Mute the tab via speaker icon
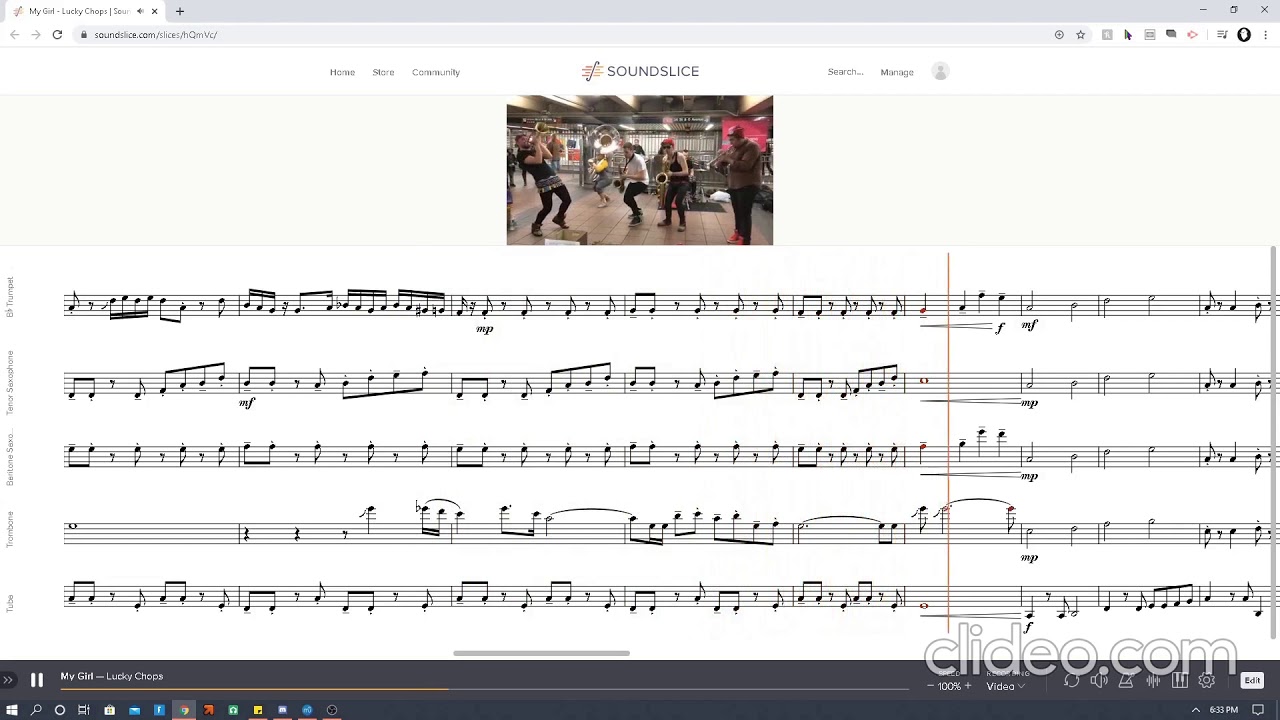This screenshot has width=1280, height=720. (x=140, y=11)
